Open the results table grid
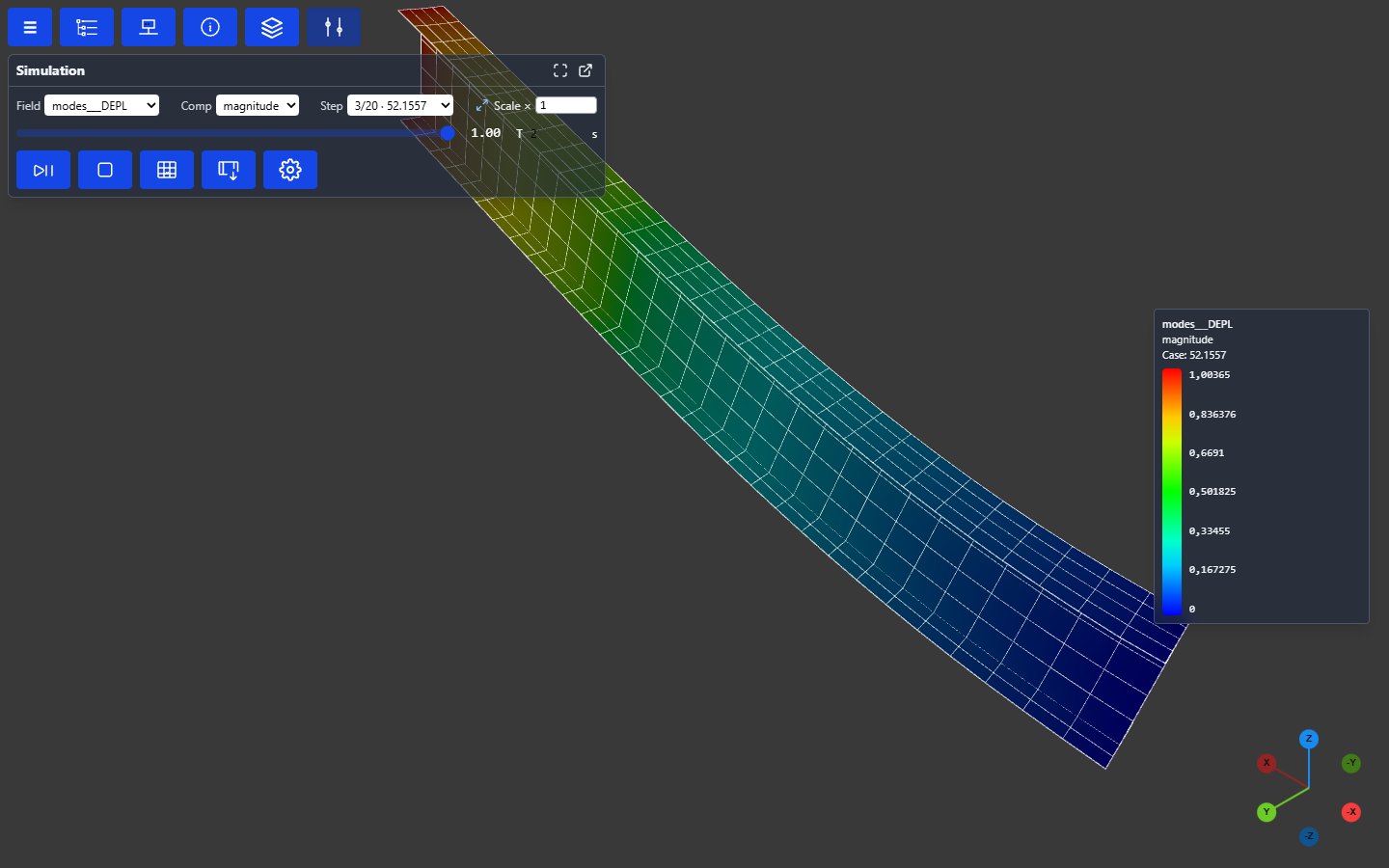Viewport: 1389px width, 868px height. pyautogui.click(x=167, y=170)
